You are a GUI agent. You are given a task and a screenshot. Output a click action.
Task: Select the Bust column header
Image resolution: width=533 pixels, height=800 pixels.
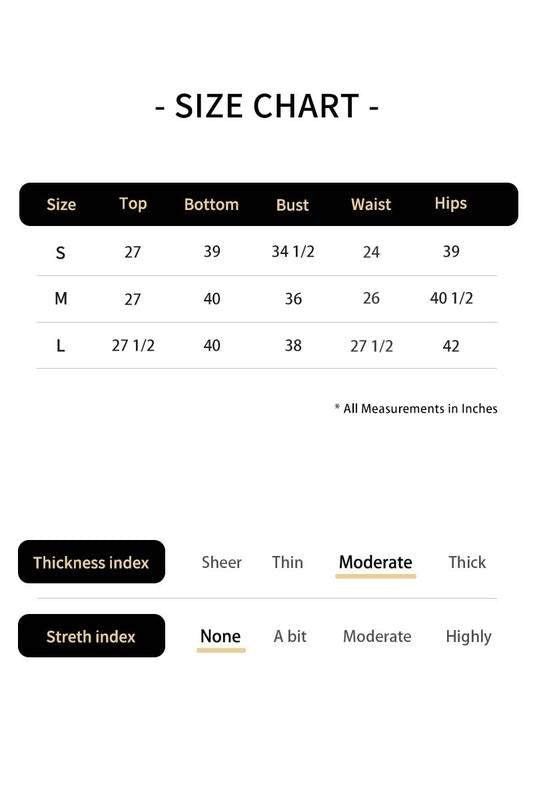(x=293, y=205)
